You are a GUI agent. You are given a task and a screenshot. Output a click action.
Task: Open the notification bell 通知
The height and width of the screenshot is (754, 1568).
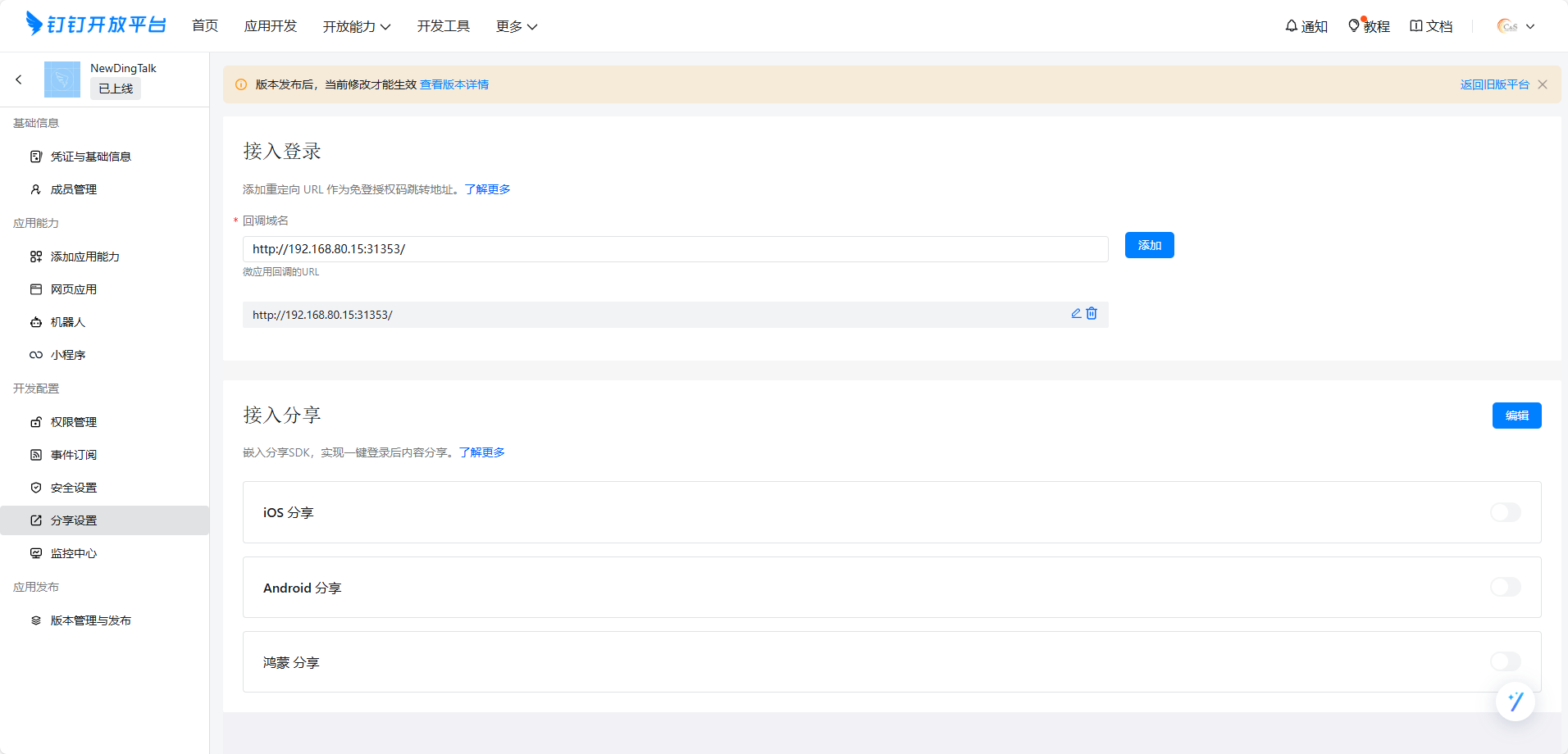[x=1306, y=26]
